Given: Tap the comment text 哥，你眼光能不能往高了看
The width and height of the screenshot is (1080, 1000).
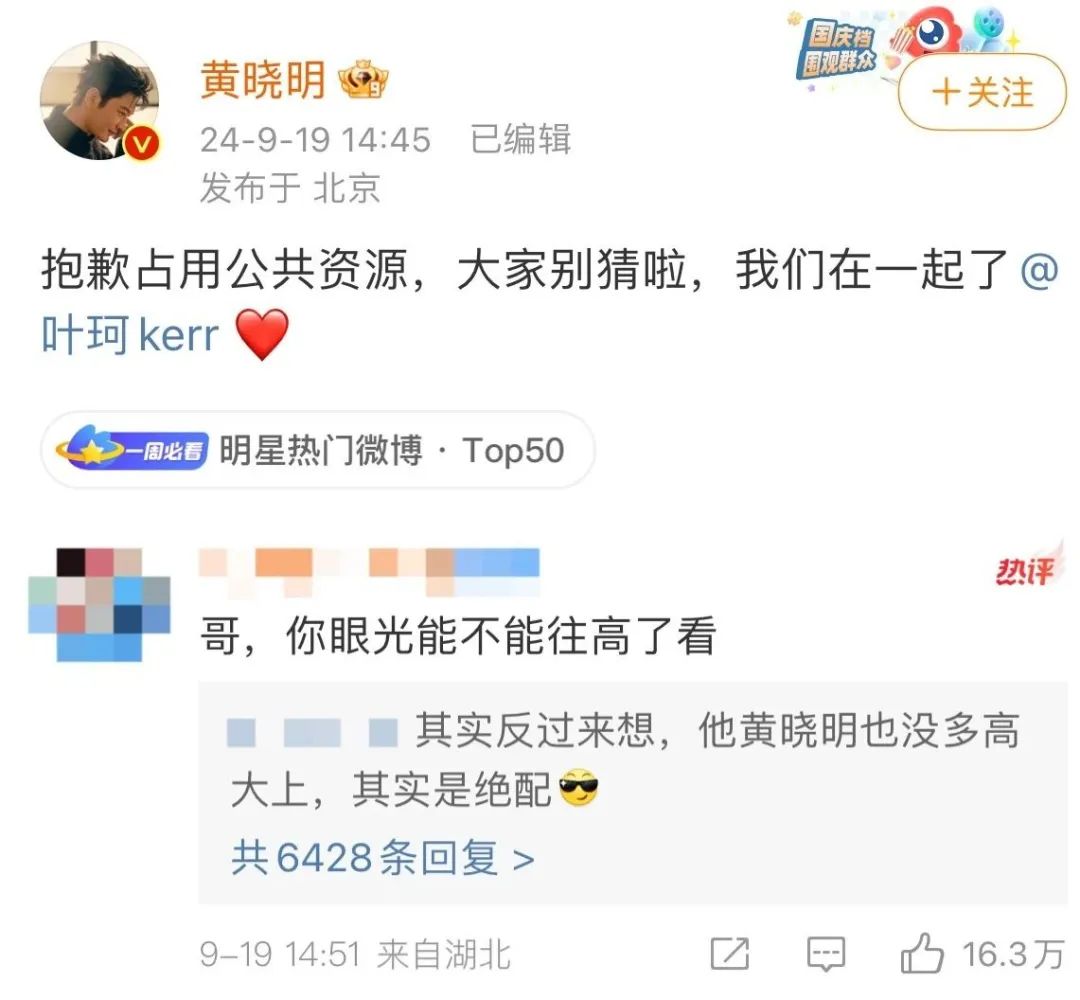Looking at the screenshot, I should pyautogui.click(x=459, y=636).
